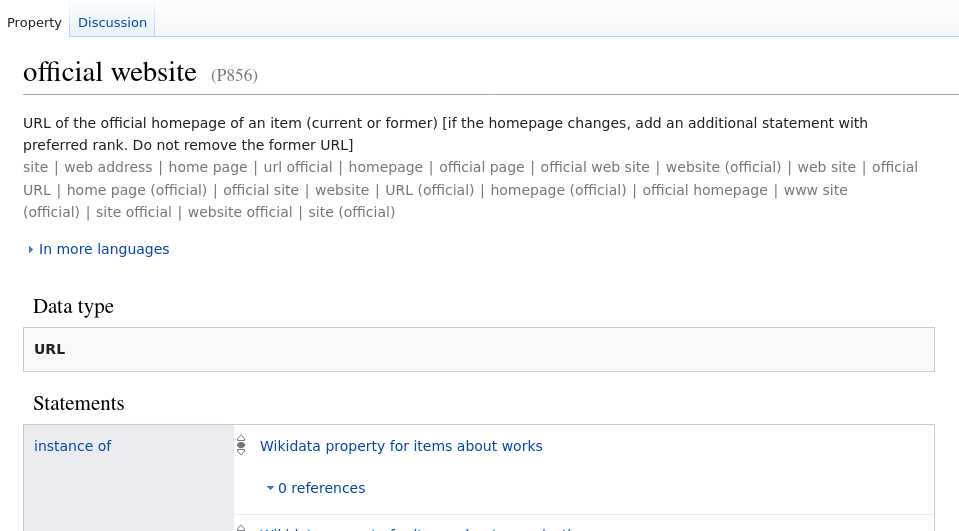Switch to the Discussion tab

(x=112, y=22)
